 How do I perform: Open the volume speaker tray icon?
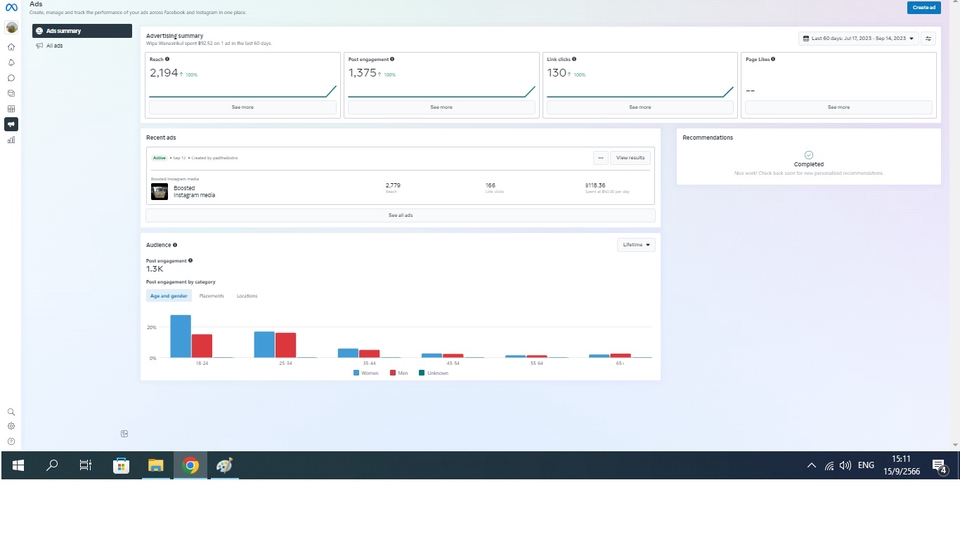[x=846, y=466]
